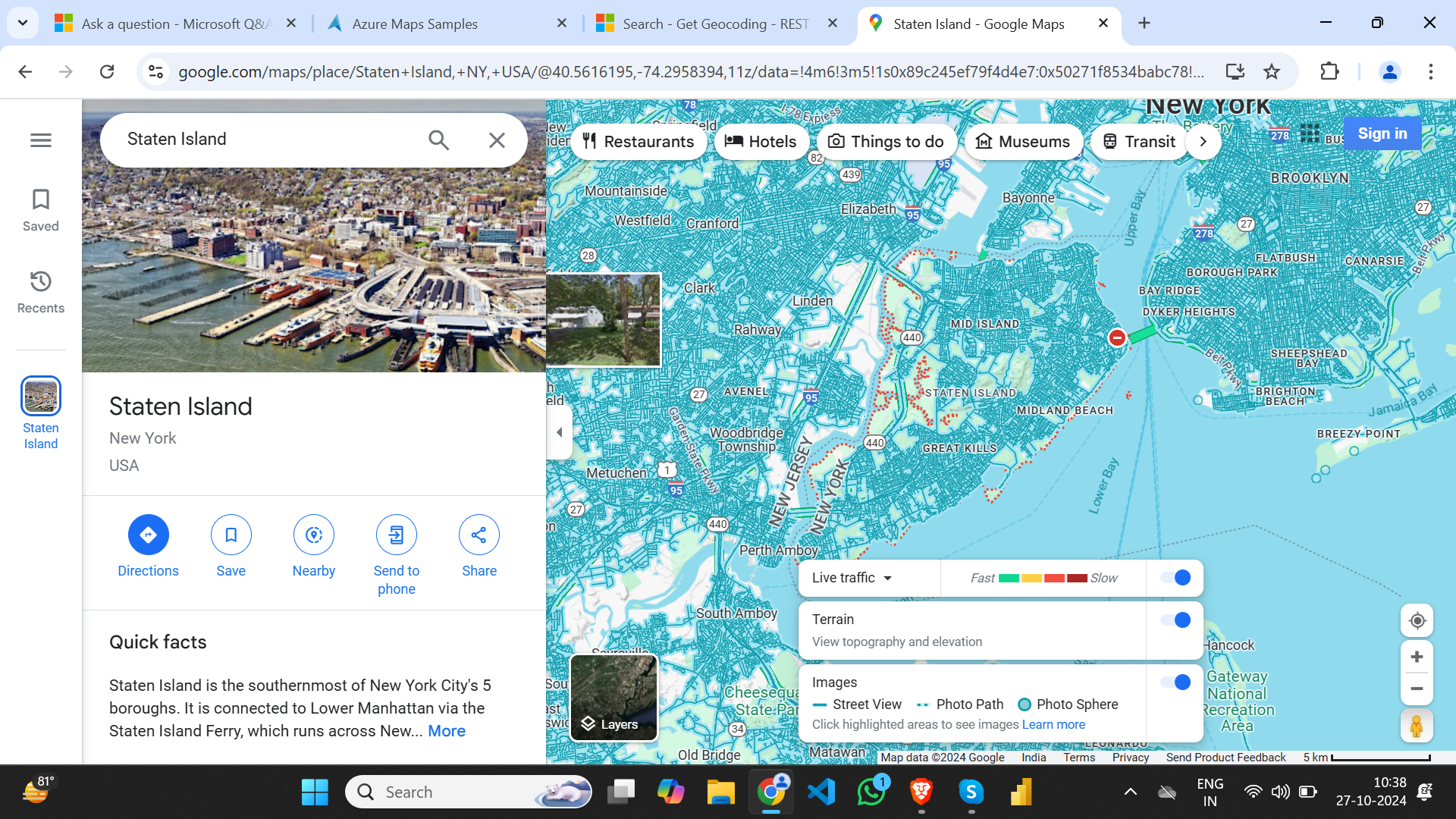Share the Staten Island place
This screenshot has height=819, width=1456.
479,546
